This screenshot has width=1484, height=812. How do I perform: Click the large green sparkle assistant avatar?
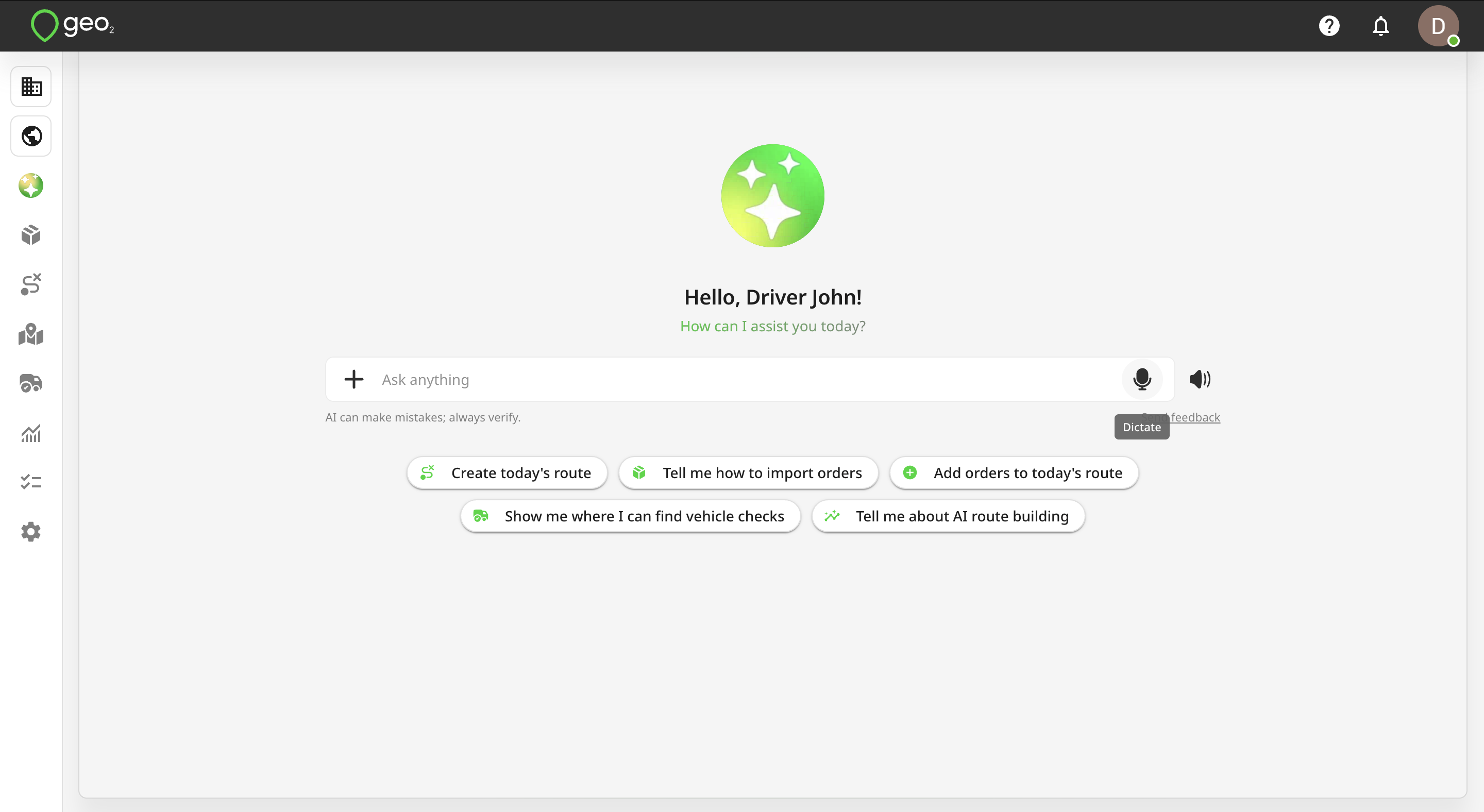[x=772, y=196]
